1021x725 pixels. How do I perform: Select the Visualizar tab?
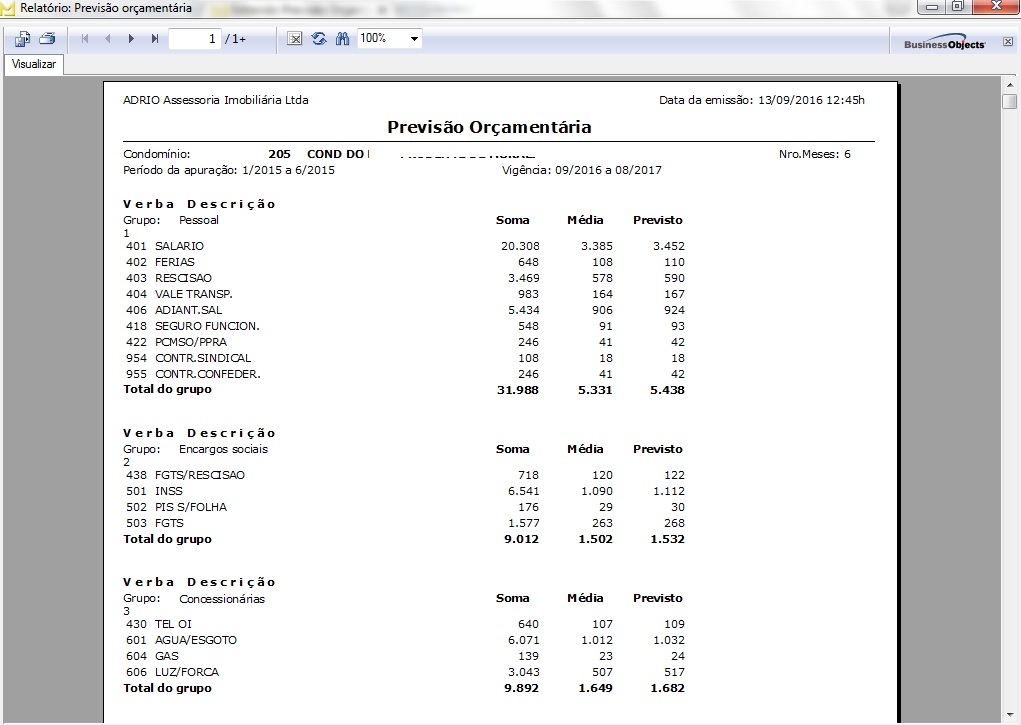pos(35,64)
